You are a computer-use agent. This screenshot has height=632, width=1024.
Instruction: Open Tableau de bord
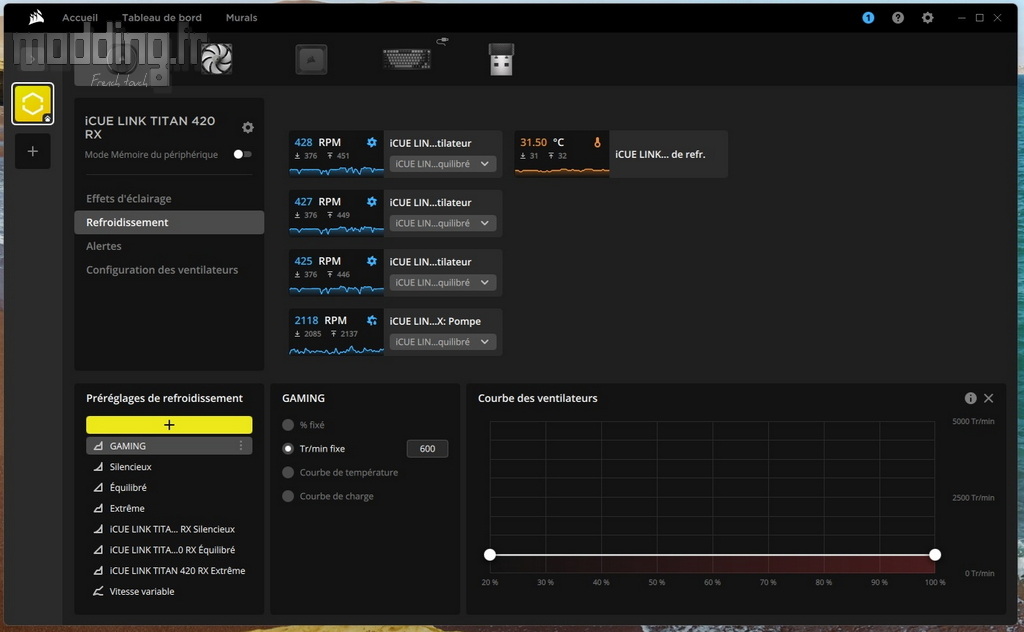[x=162, y=18]
